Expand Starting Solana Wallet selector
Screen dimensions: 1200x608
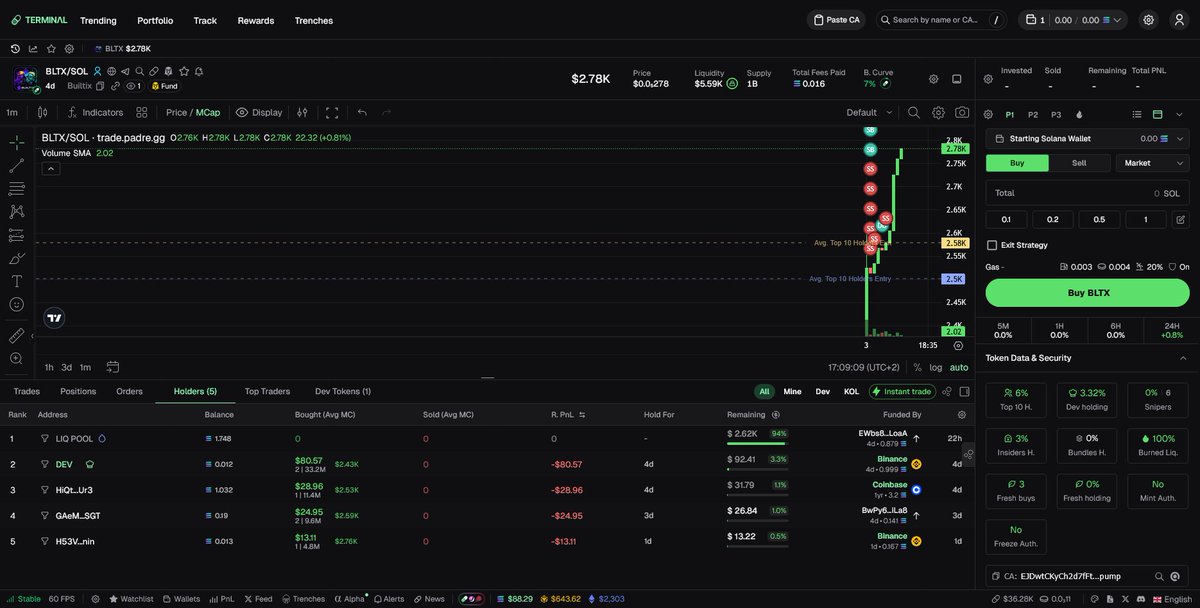tap(1087, 139)
